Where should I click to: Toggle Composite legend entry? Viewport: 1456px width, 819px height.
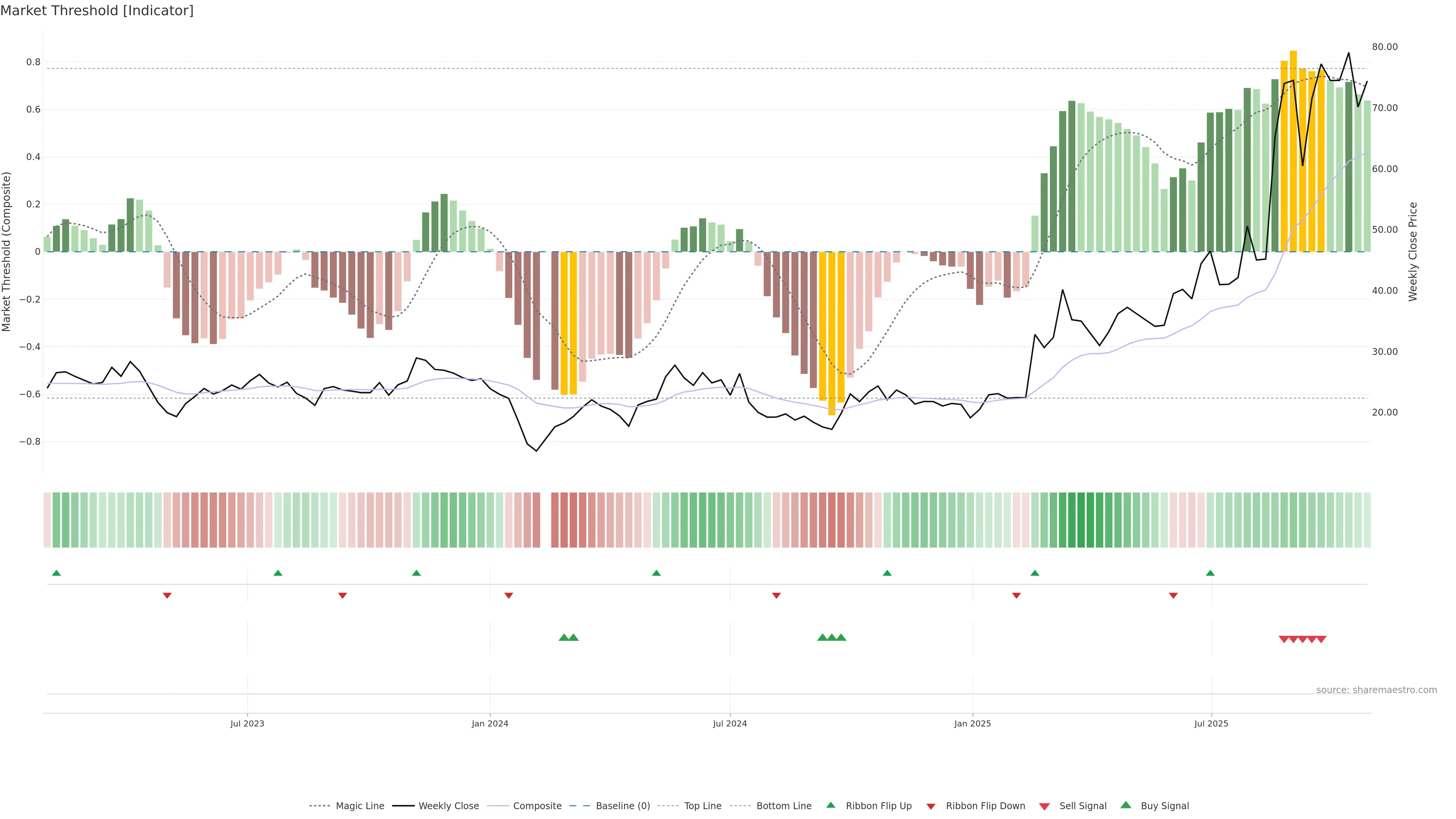click(537, 806)
